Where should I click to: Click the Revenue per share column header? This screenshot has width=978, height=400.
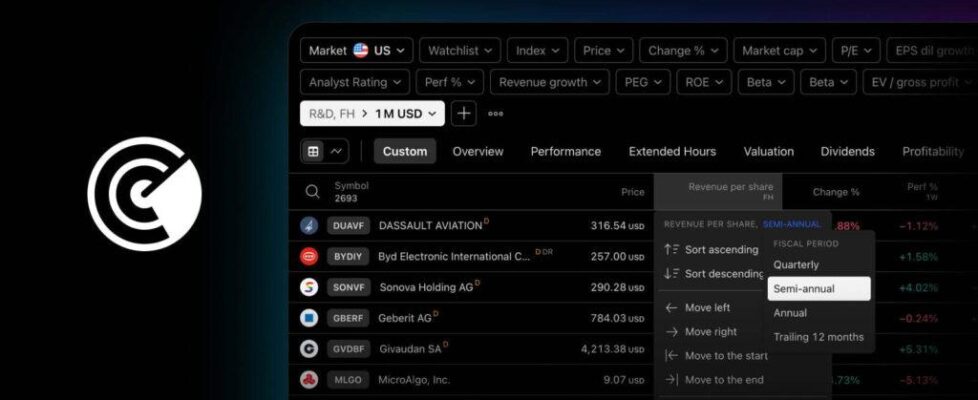(718, 191)
